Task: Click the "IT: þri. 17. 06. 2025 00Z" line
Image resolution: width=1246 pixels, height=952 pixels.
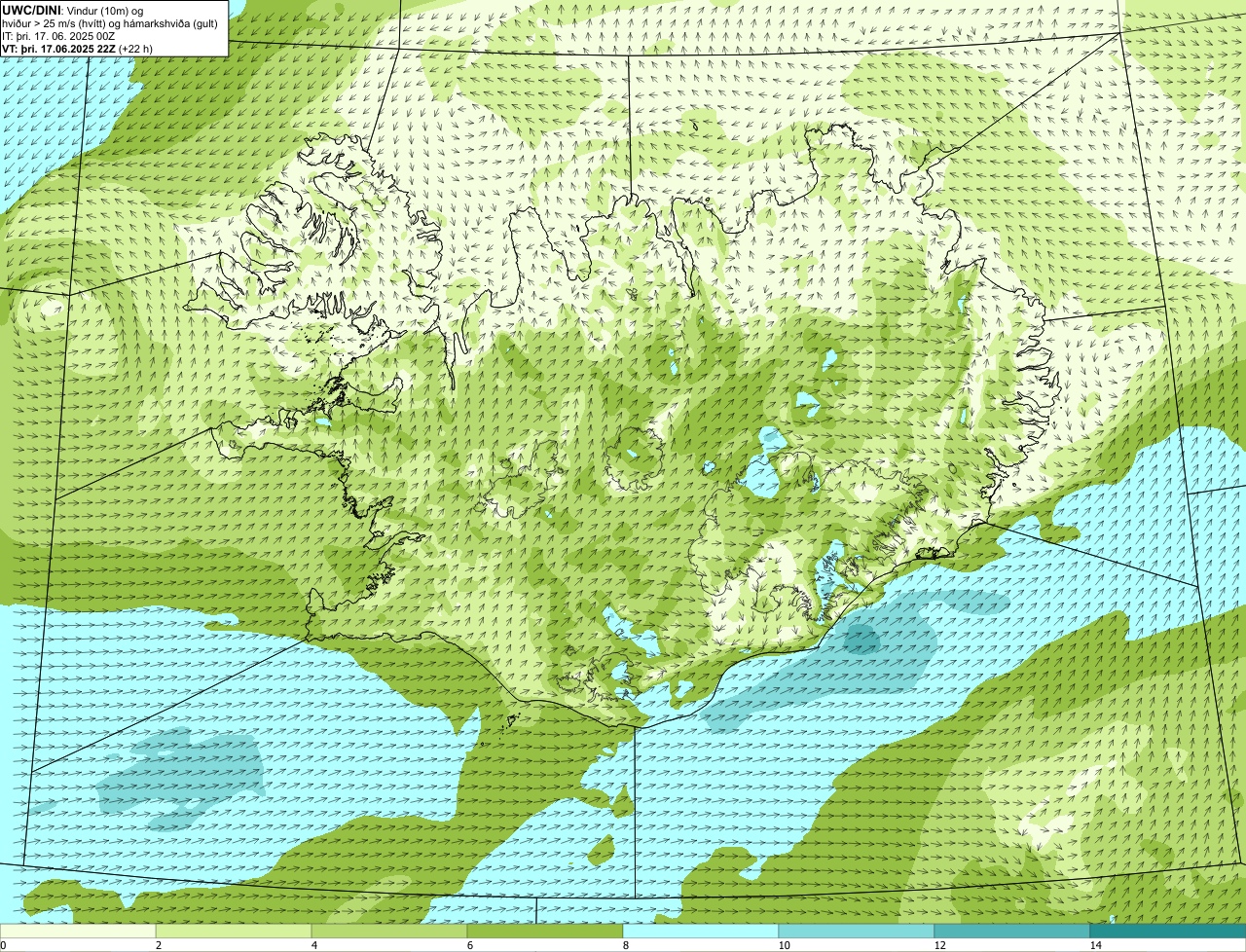Action: point(59,36)
